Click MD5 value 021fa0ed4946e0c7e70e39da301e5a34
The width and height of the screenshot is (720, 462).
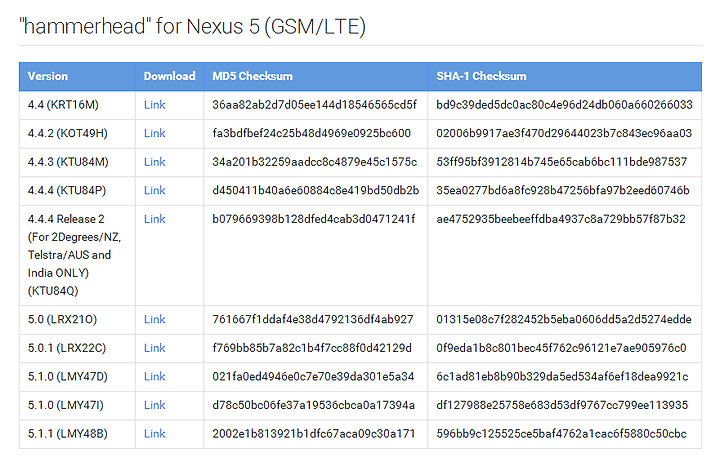tap(313, 376)
